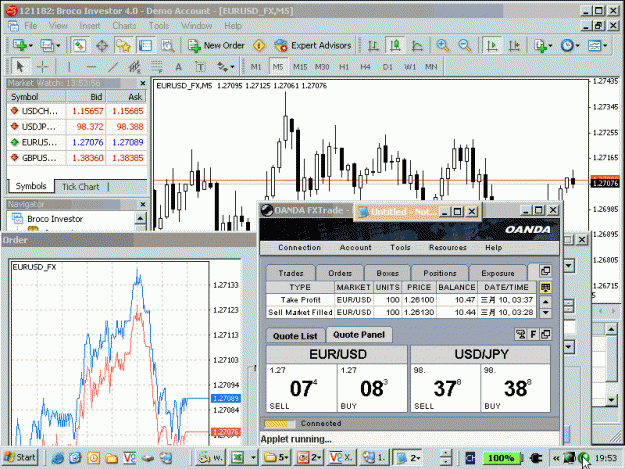Open the File menu

[30, 26]
